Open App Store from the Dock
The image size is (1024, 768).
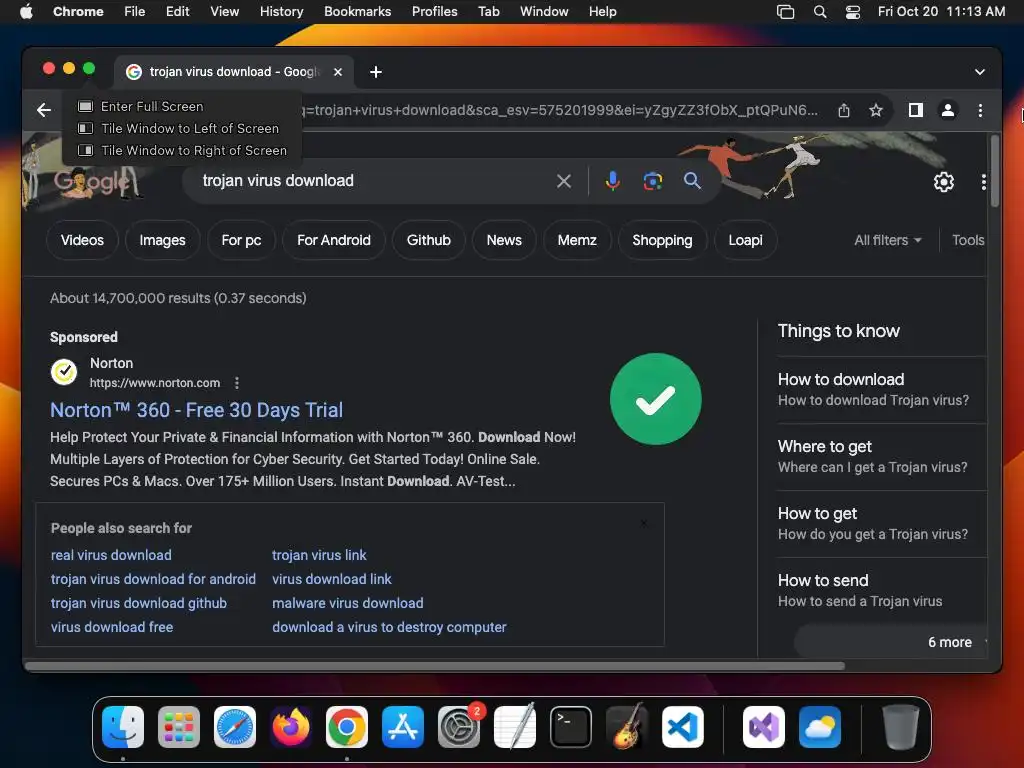click(403, 727)
